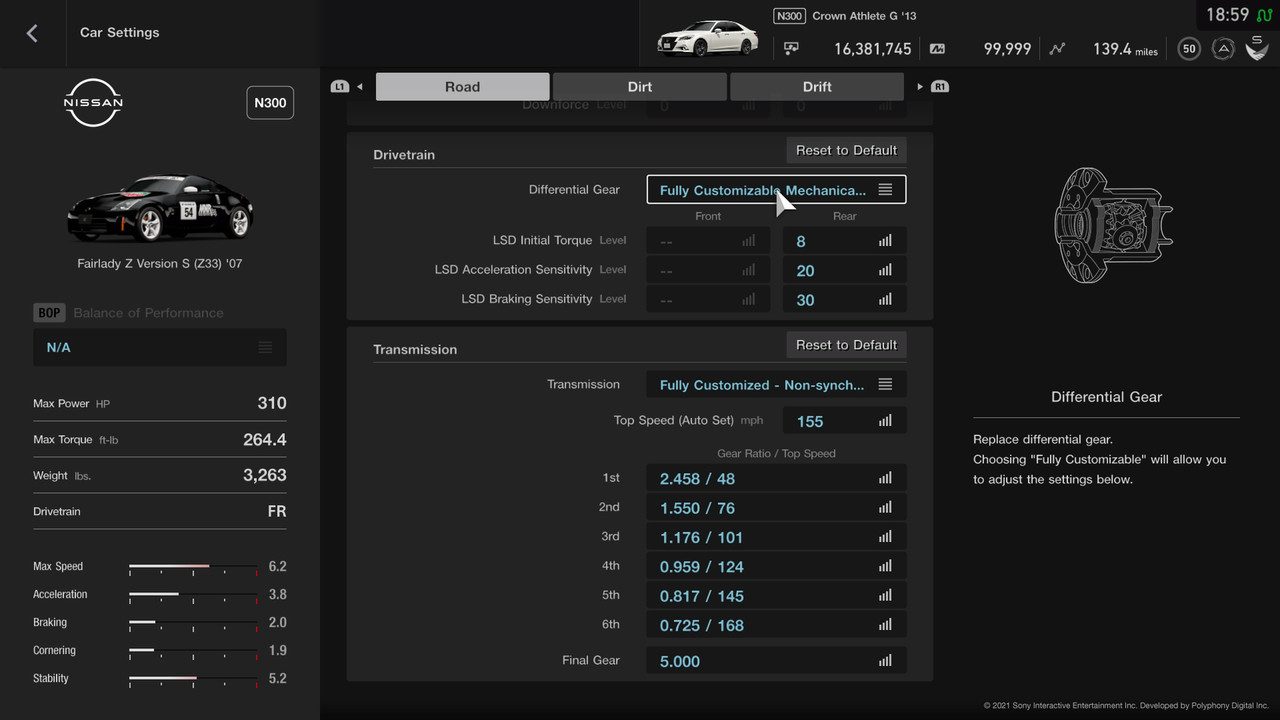1280x720 pixels.
Task: Adjust 3rd gear ratio 1.176
Action: tap(777, 537)
